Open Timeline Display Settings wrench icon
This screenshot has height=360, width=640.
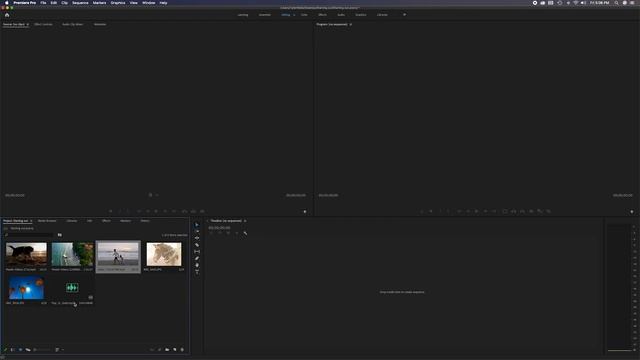pos(245,233)
